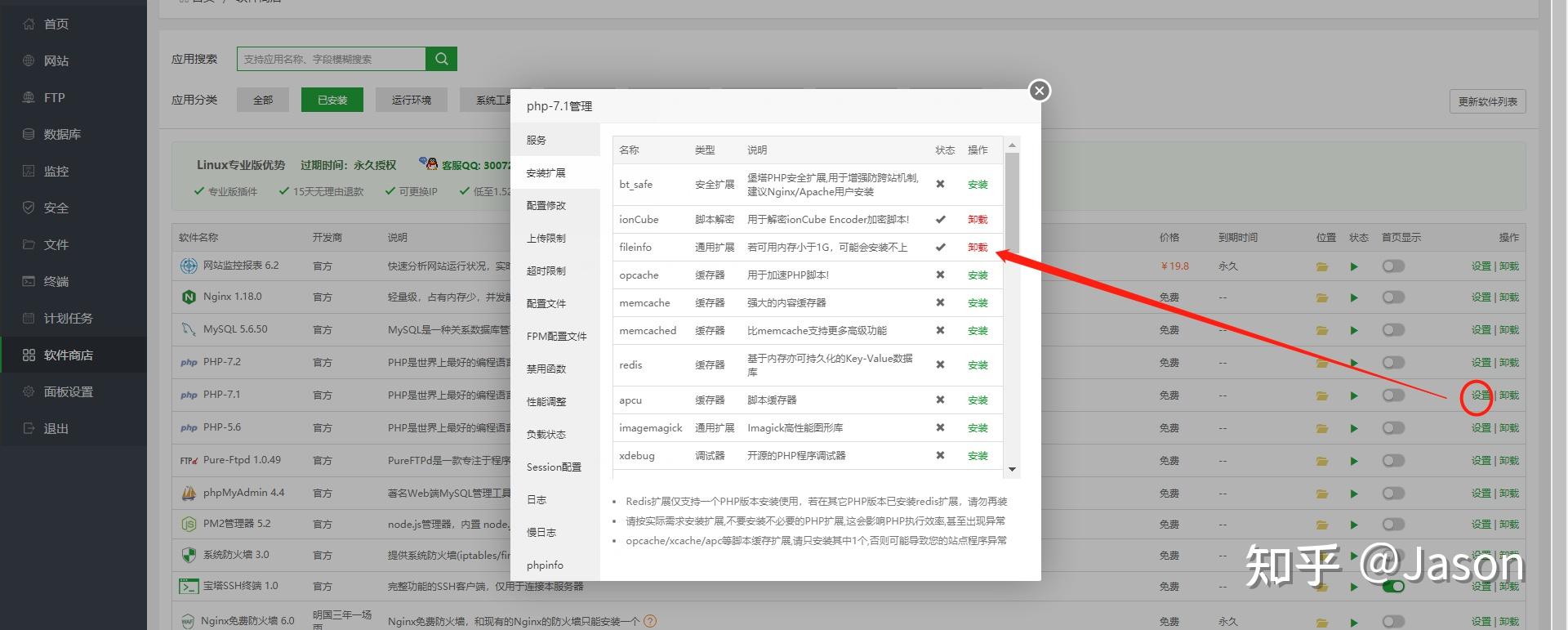The height and width of the screenshot is (630, 1568).
Task: Open the folder icon in PHP-5.6 row
Action: click(1321, 428)
